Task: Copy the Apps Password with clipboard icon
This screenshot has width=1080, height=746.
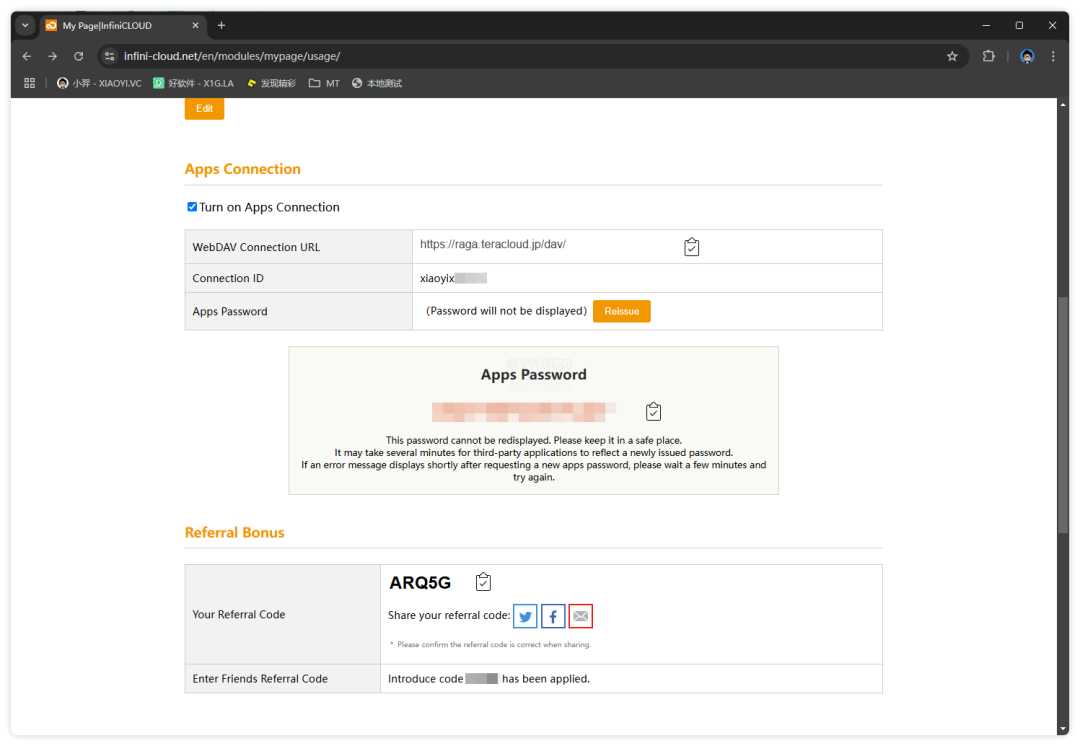Action: (653, 411)
